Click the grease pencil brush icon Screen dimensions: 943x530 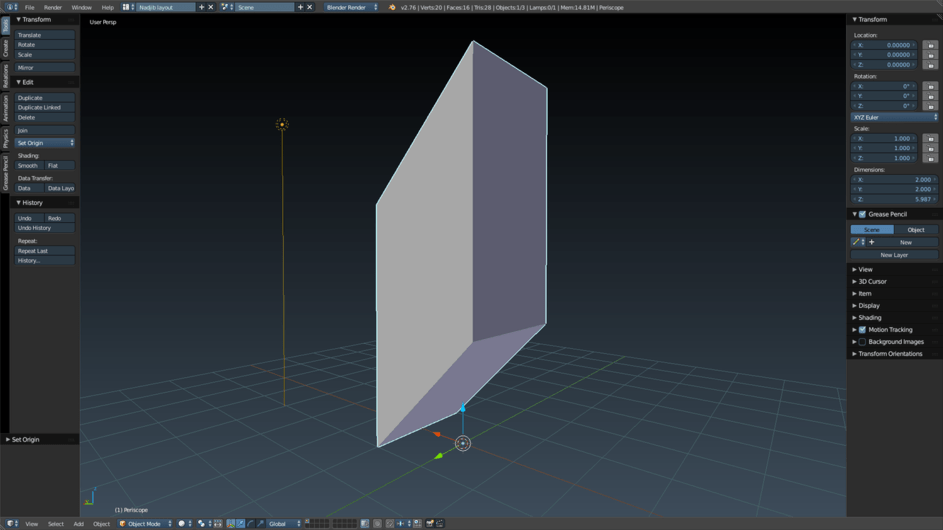point(856,242)
